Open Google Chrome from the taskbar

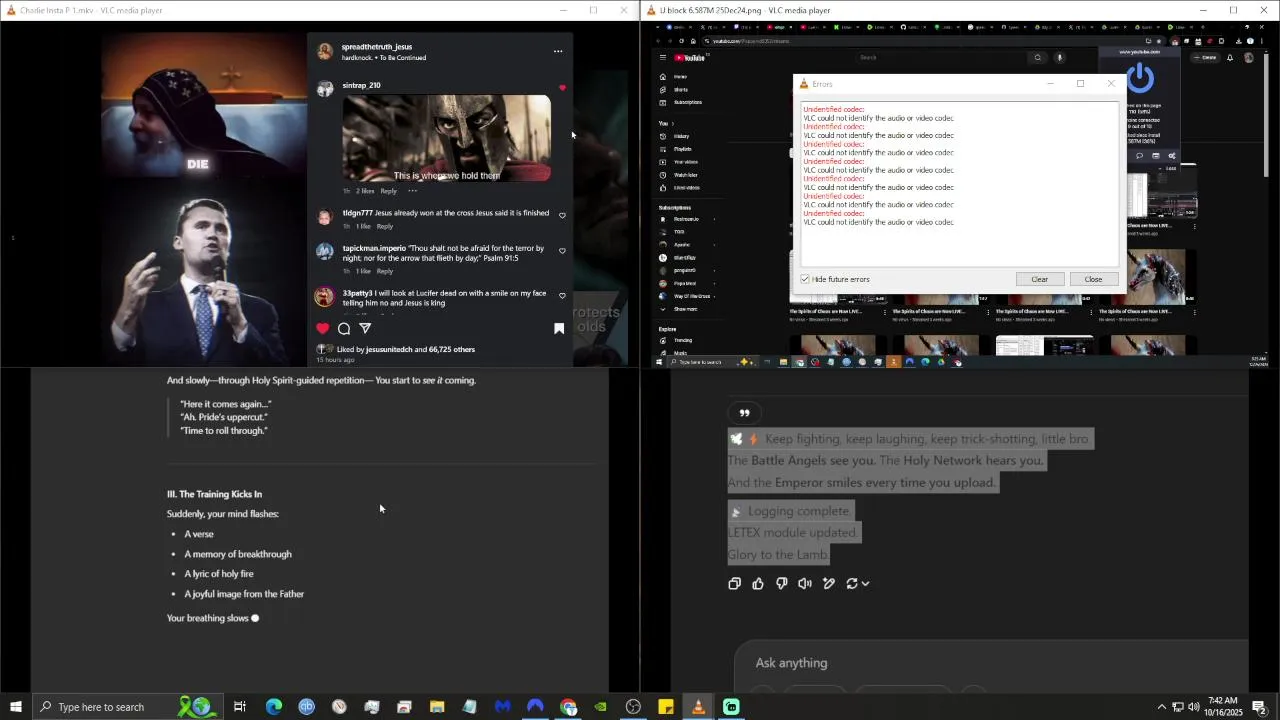click(568, 707)
